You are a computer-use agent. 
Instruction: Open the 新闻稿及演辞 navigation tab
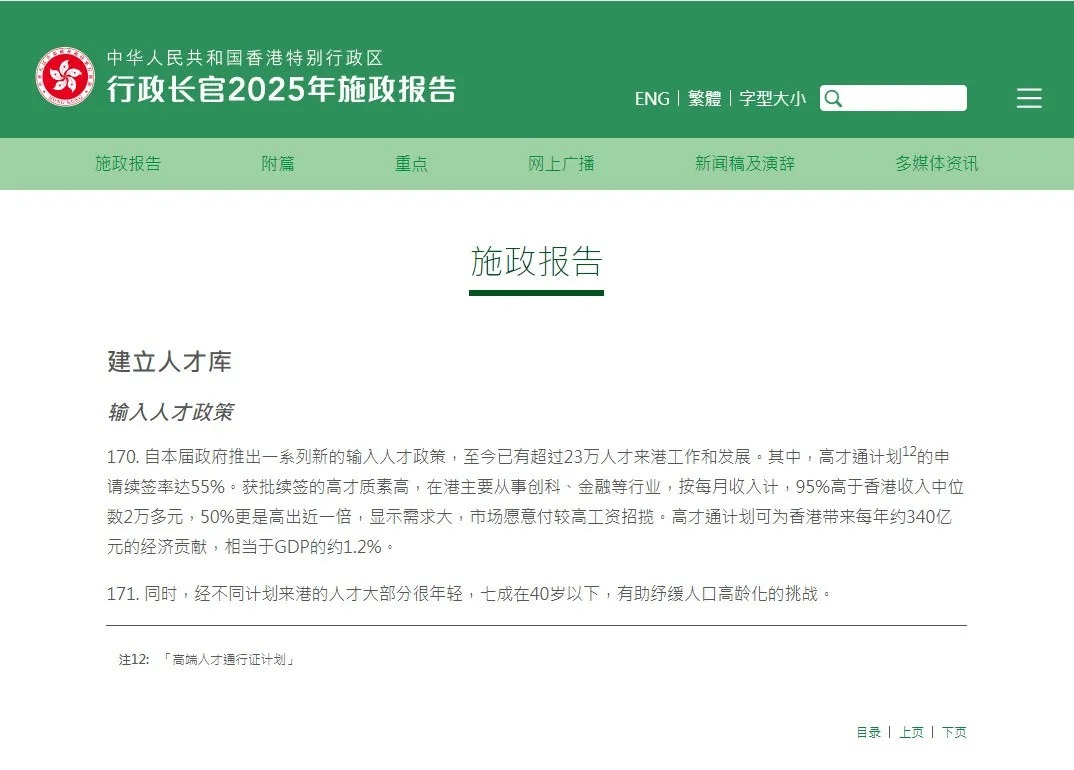coord(745,164)
